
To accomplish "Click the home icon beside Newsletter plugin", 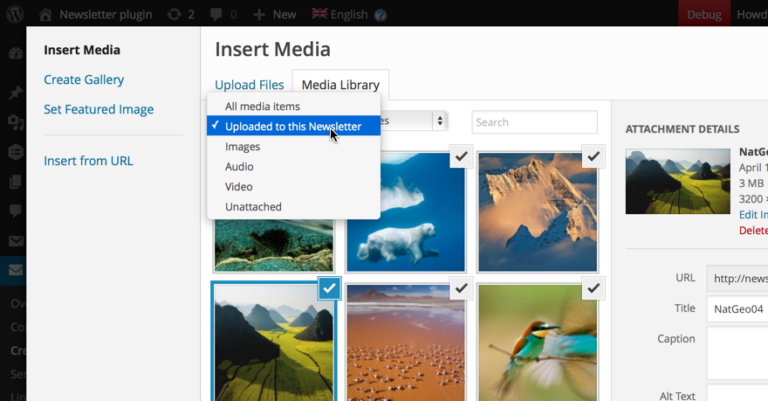I will click(x=46, y=14).
